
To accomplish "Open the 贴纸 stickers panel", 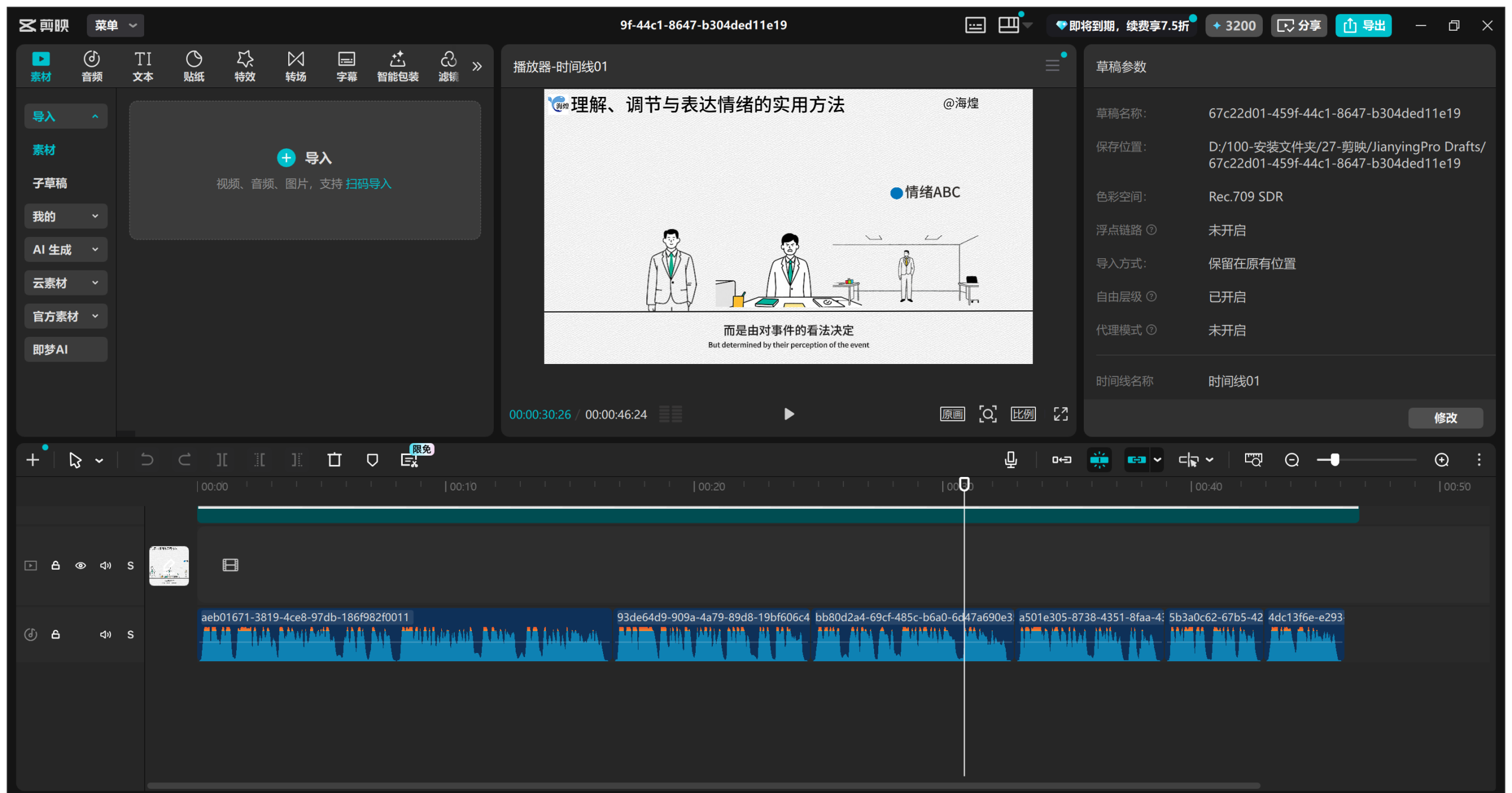I will (194, 66).
